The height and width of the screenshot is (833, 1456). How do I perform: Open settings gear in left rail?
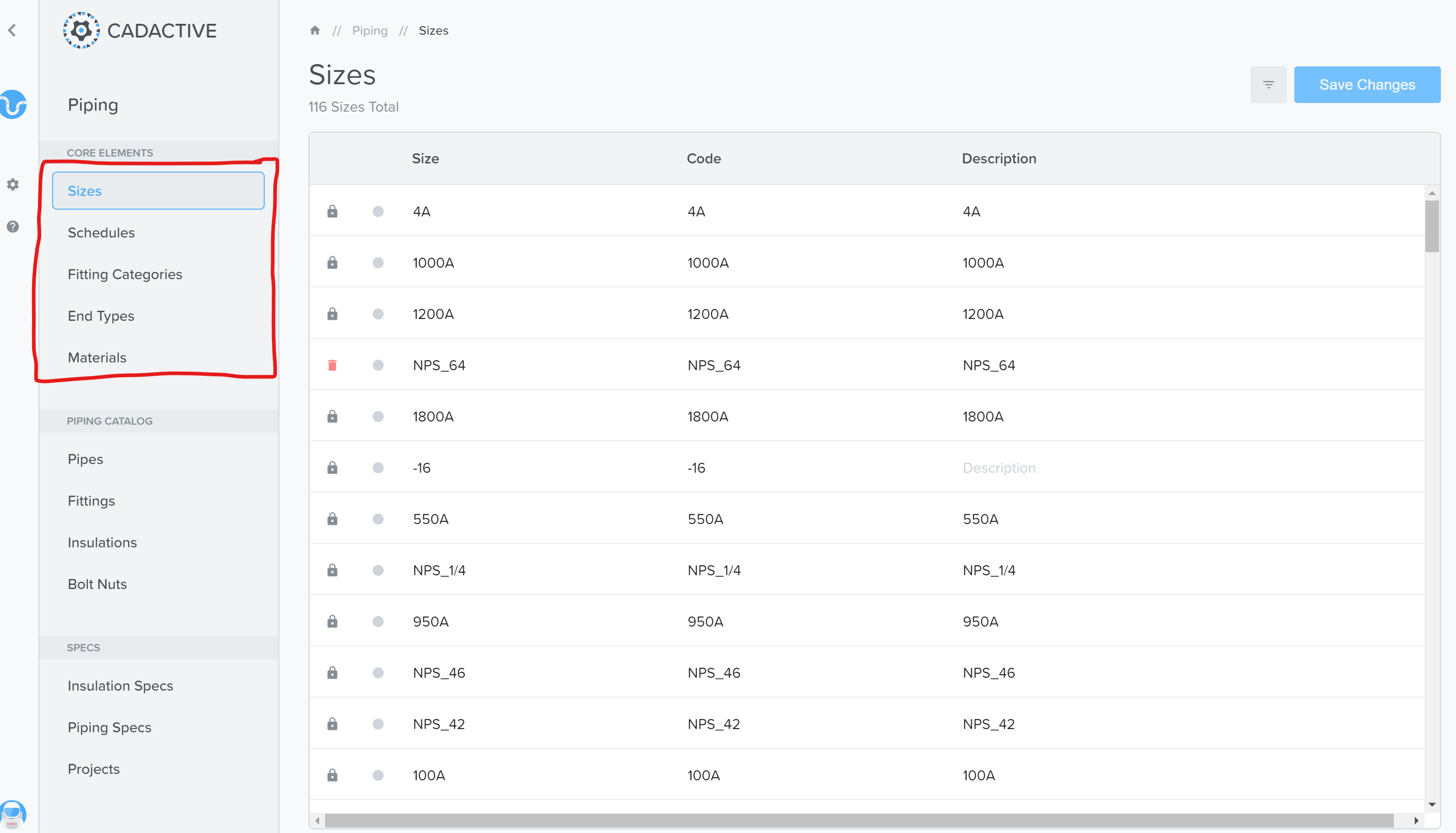pyautogui.click(x=13, y=184)
